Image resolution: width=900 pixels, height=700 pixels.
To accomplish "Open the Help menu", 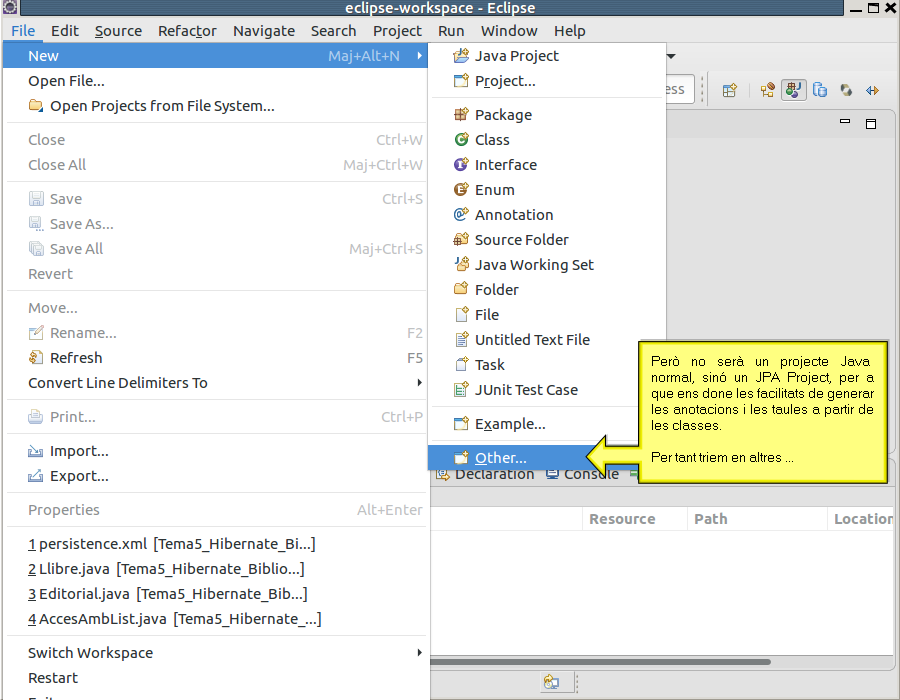I will (x=569, y=31).
